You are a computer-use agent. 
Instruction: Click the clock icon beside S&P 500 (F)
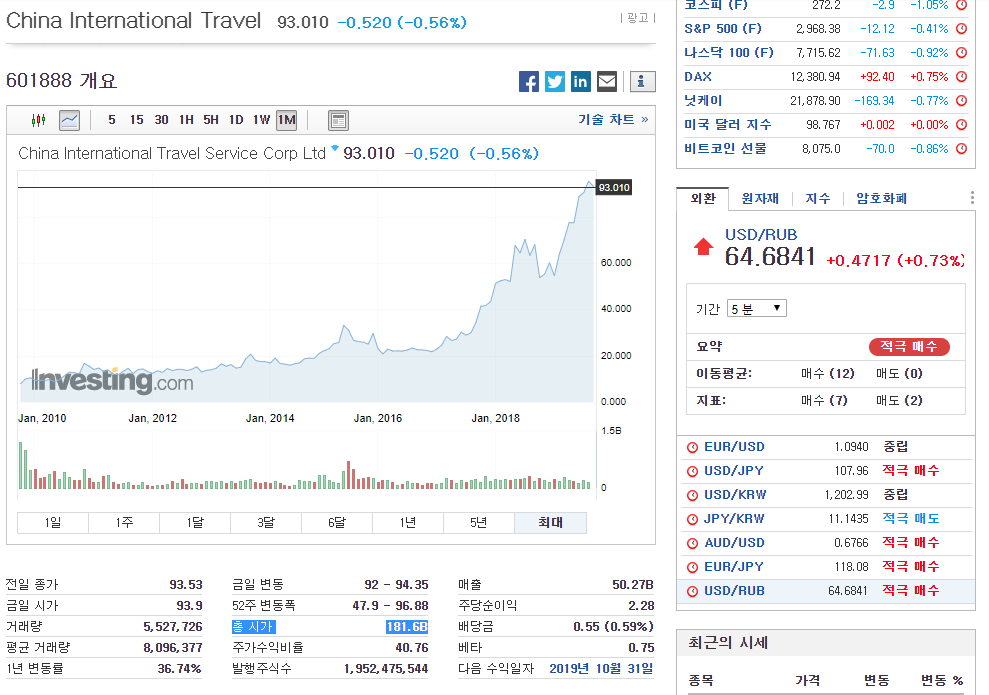pos(962,29)
